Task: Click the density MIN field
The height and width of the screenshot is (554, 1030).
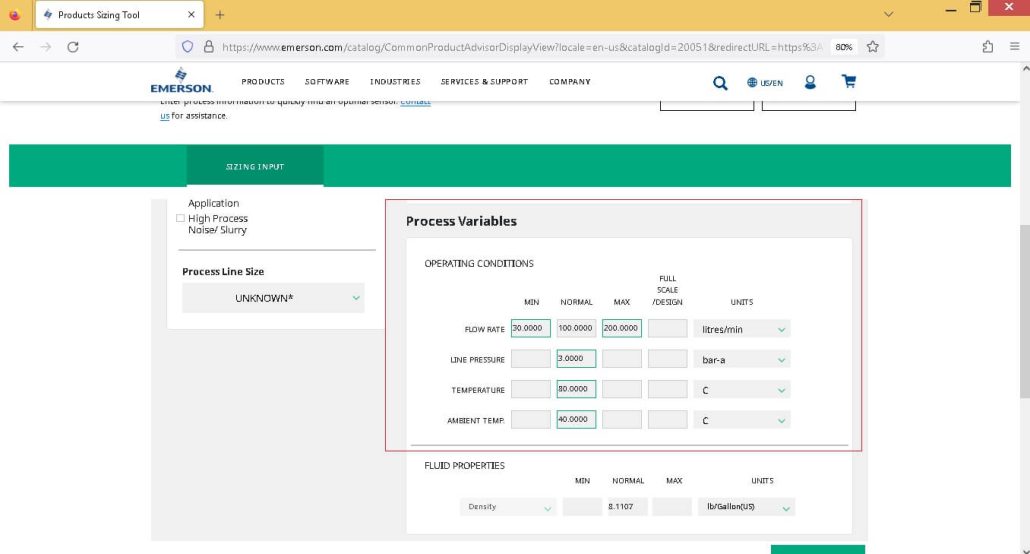Action: click(x=582, y=507)
